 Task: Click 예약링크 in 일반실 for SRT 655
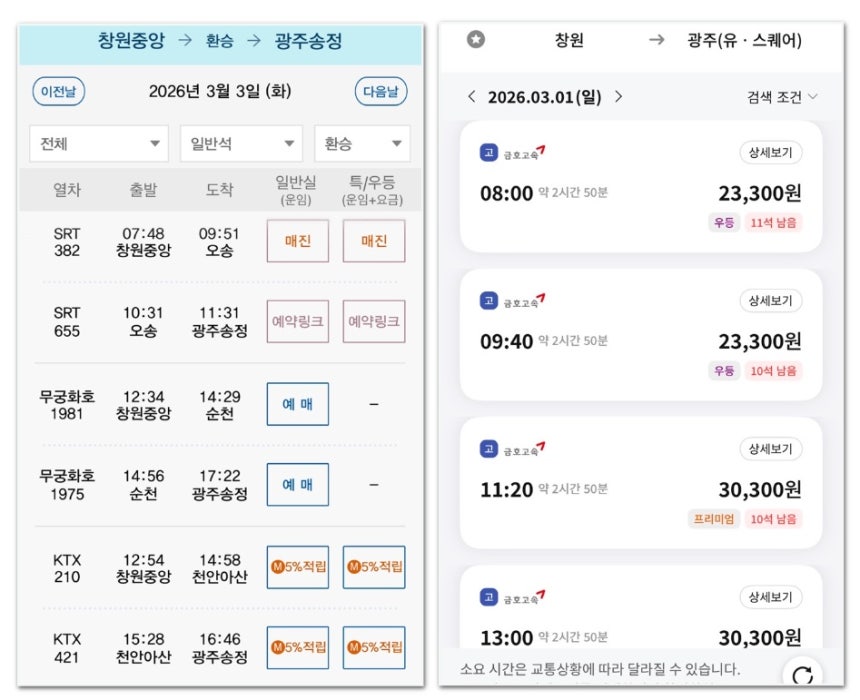(x=297, y=322)
